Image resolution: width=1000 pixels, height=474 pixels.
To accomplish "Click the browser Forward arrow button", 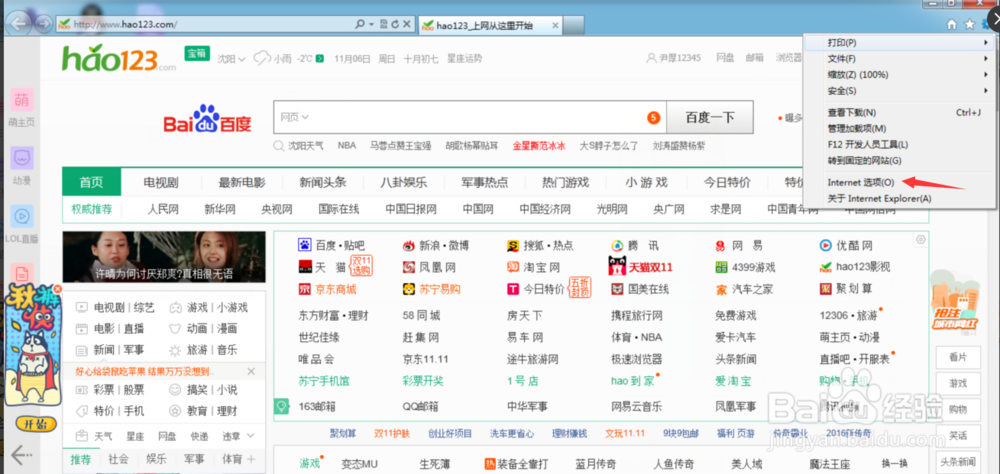I will coord(43,25).
